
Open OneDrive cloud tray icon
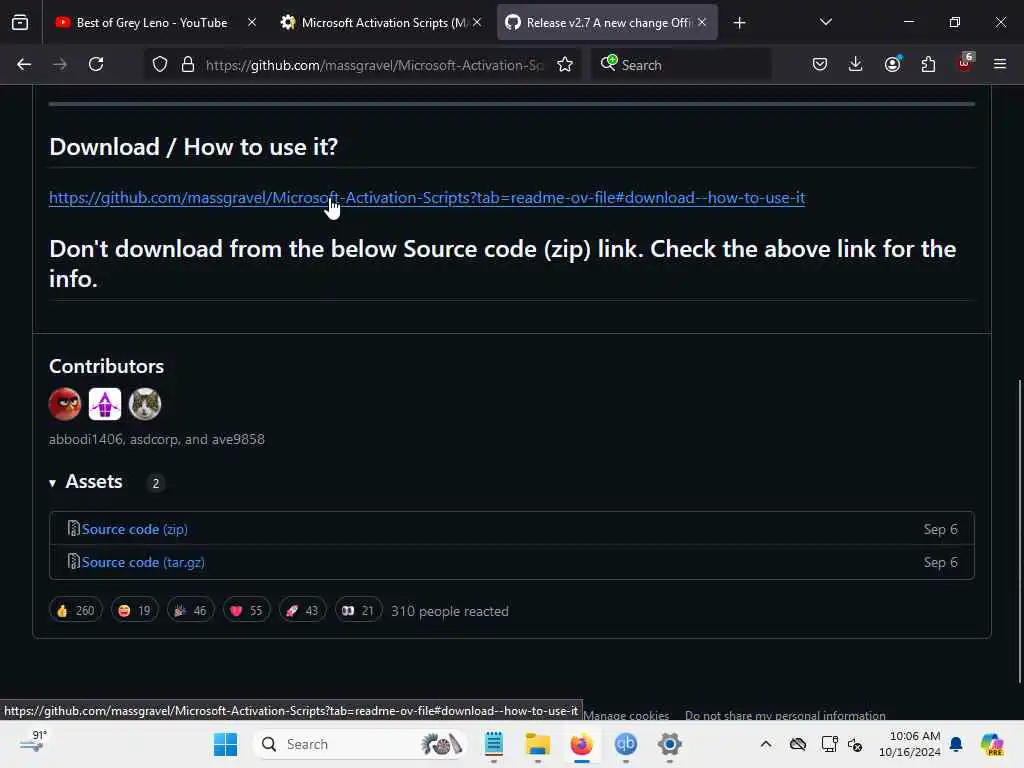coord(797,744)
